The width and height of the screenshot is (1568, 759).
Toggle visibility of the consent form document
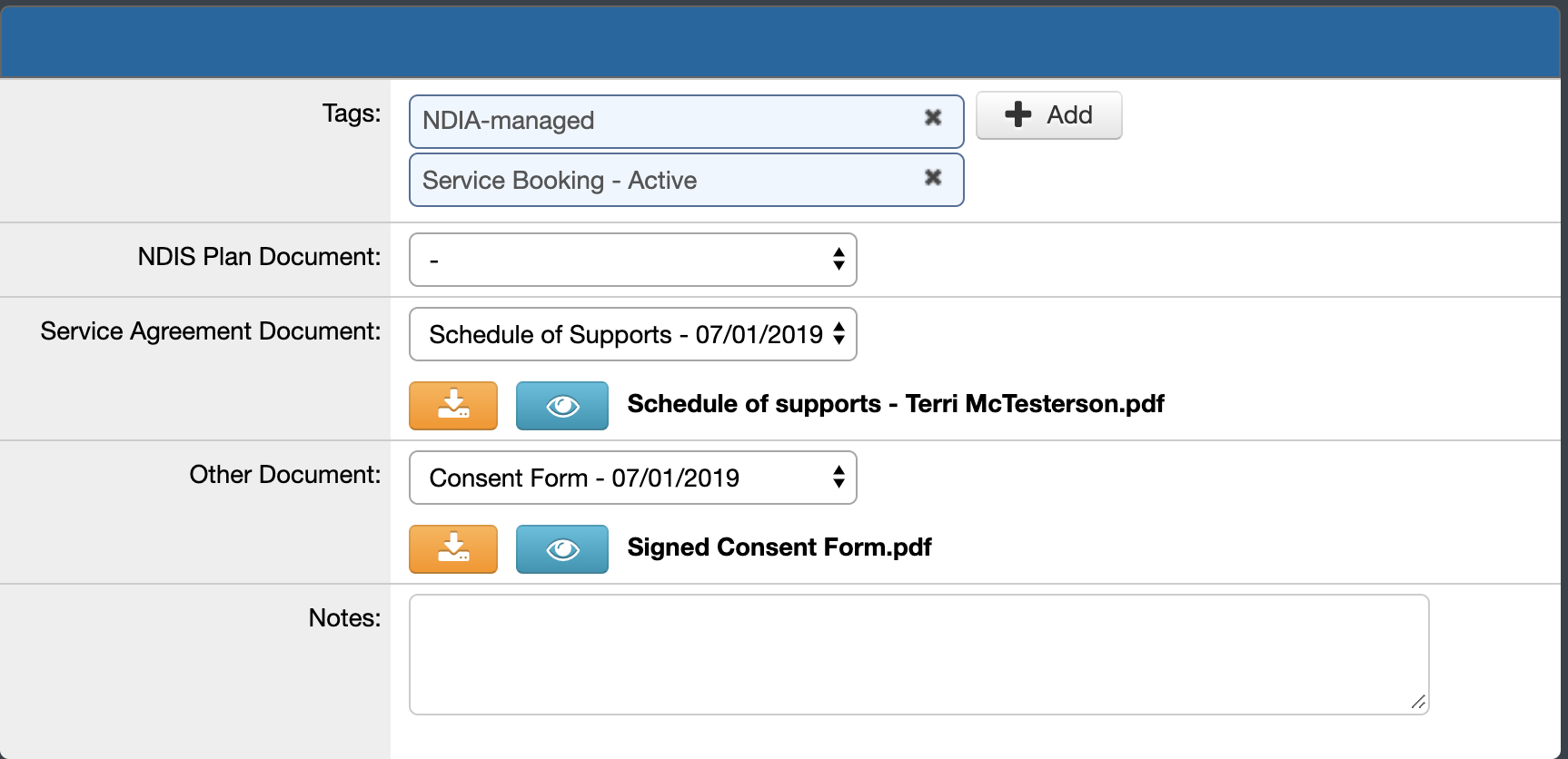click(x=561, y=549)
